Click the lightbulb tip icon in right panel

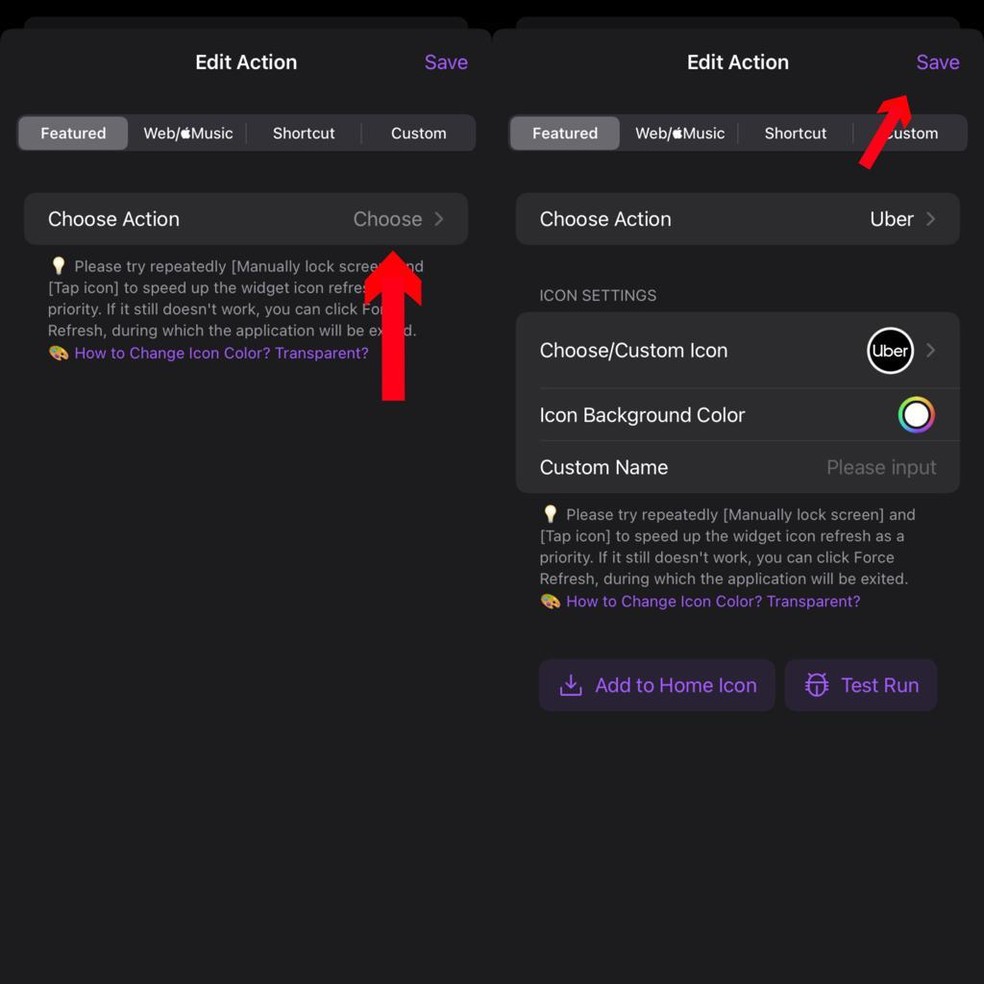pos(550,514)
